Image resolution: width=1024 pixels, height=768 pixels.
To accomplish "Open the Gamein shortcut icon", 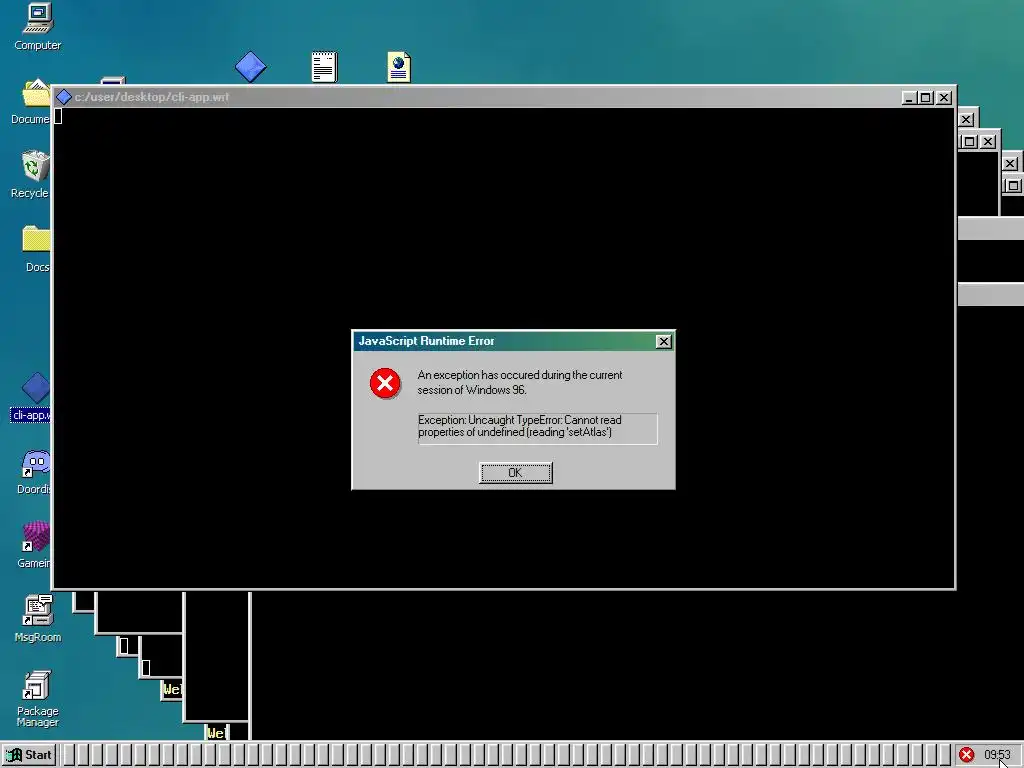I will [34, 545].
